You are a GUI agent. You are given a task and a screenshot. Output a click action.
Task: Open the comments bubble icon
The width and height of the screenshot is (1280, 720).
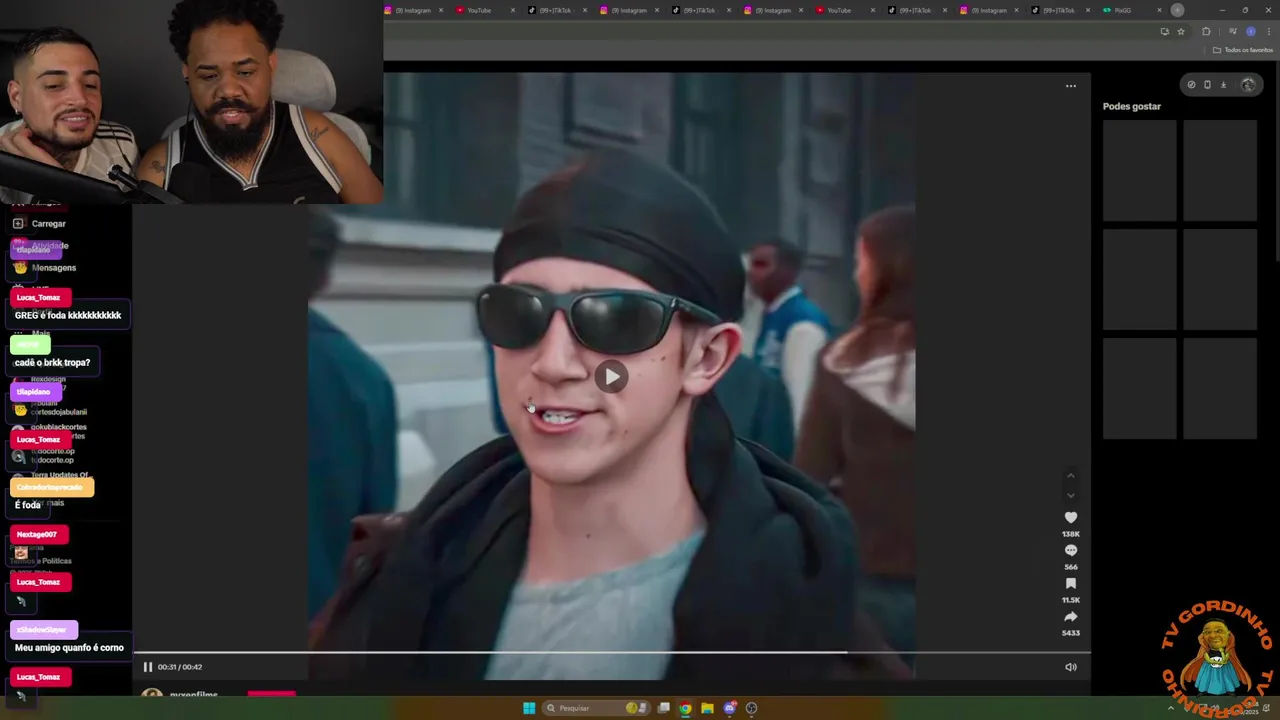1071,550
